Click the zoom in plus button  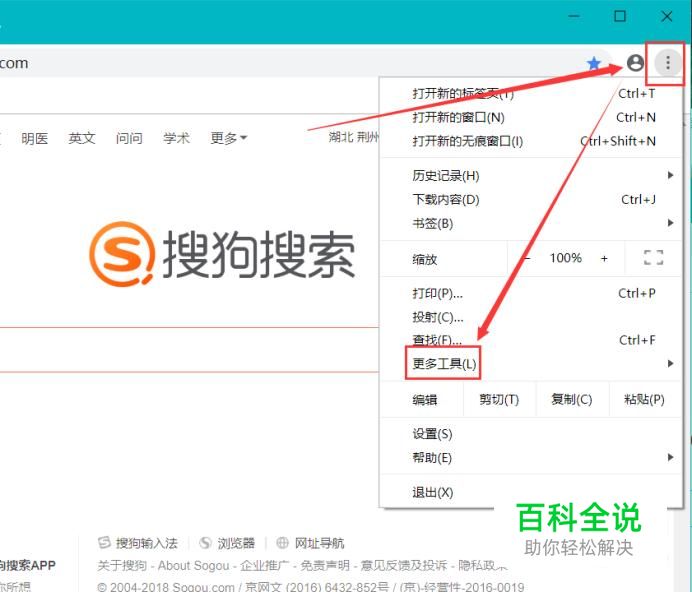(604, 258)
